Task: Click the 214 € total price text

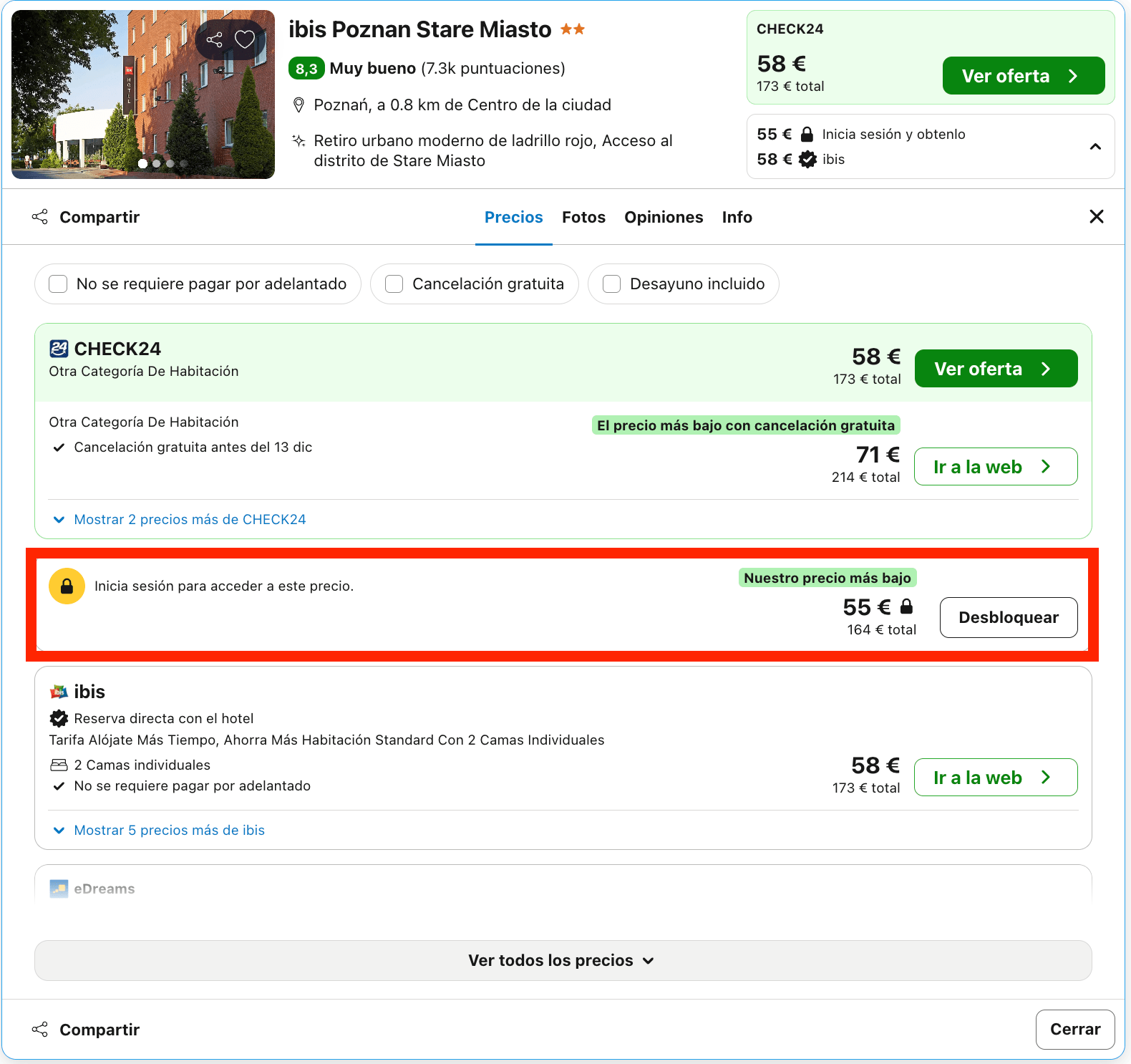Action: (866, 478)
